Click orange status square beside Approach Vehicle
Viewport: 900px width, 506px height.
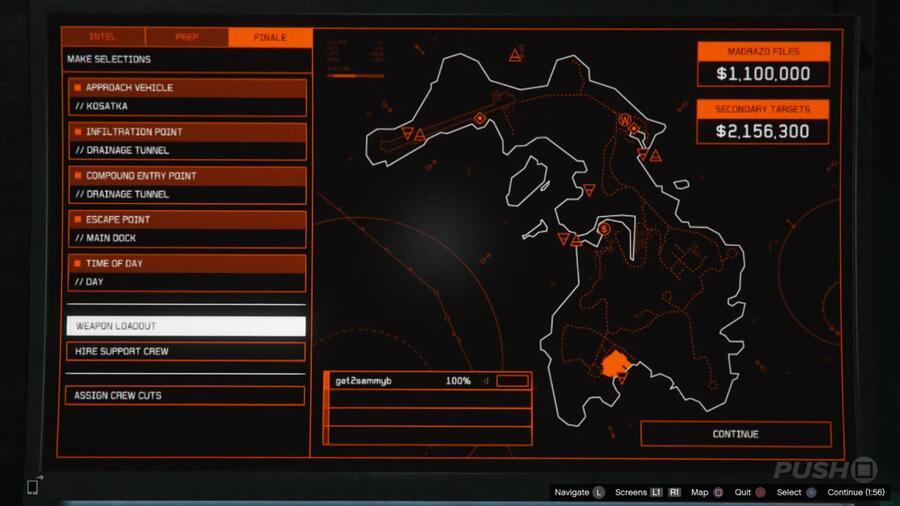tap(77, 87)
